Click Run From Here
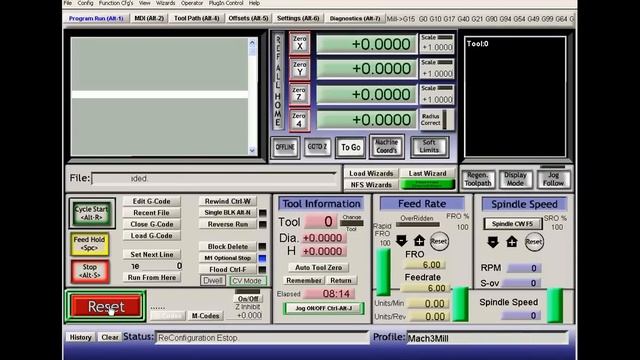 coord(151,277)
